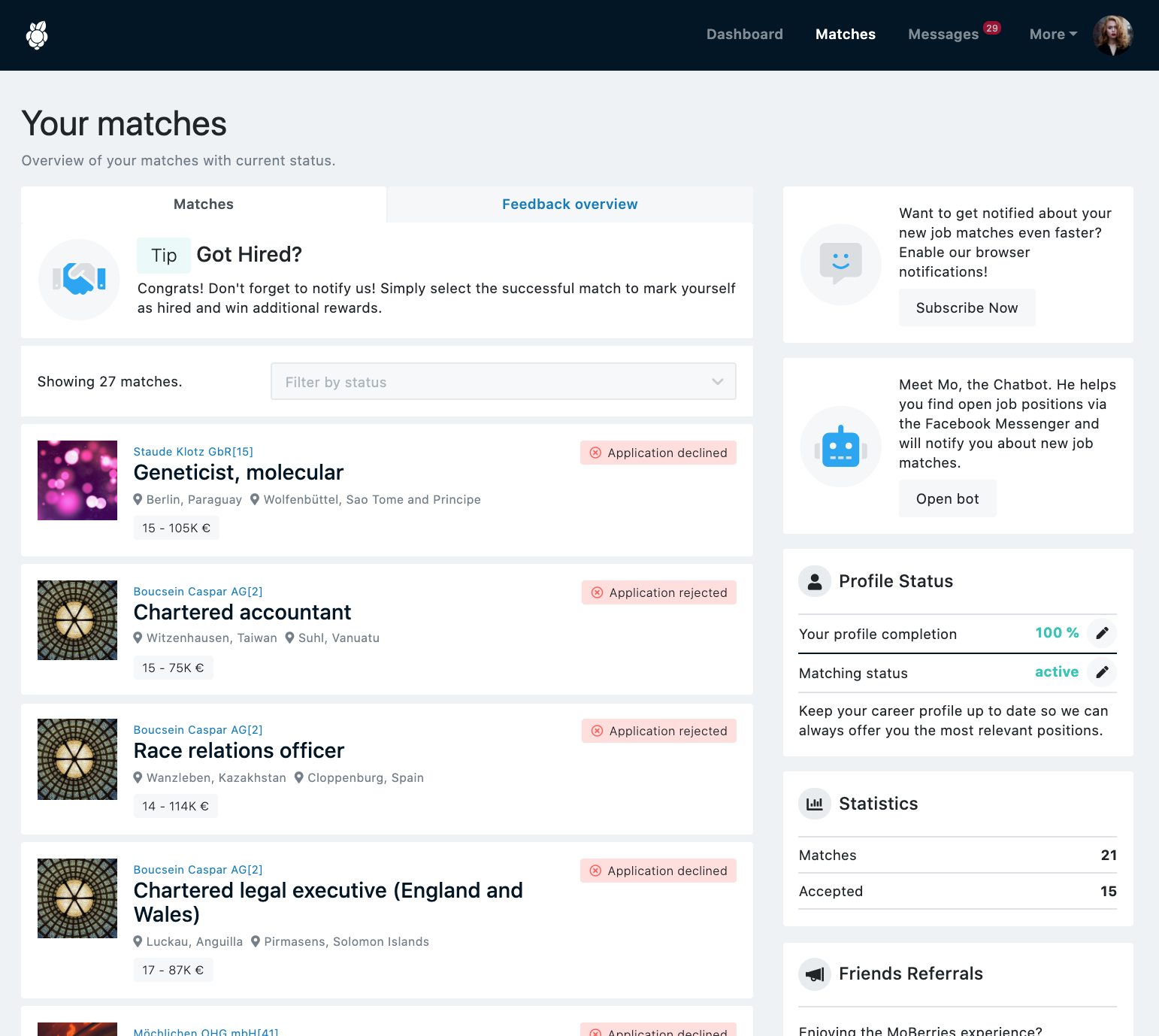Click the Tip label badge
The image size is (1159, 1036).
point(164,256)
